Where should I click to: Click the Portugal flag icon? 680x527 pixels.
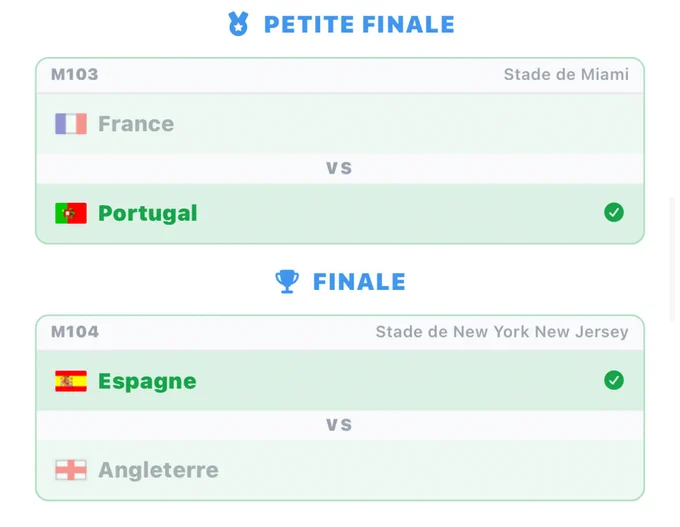coord(71,213)
